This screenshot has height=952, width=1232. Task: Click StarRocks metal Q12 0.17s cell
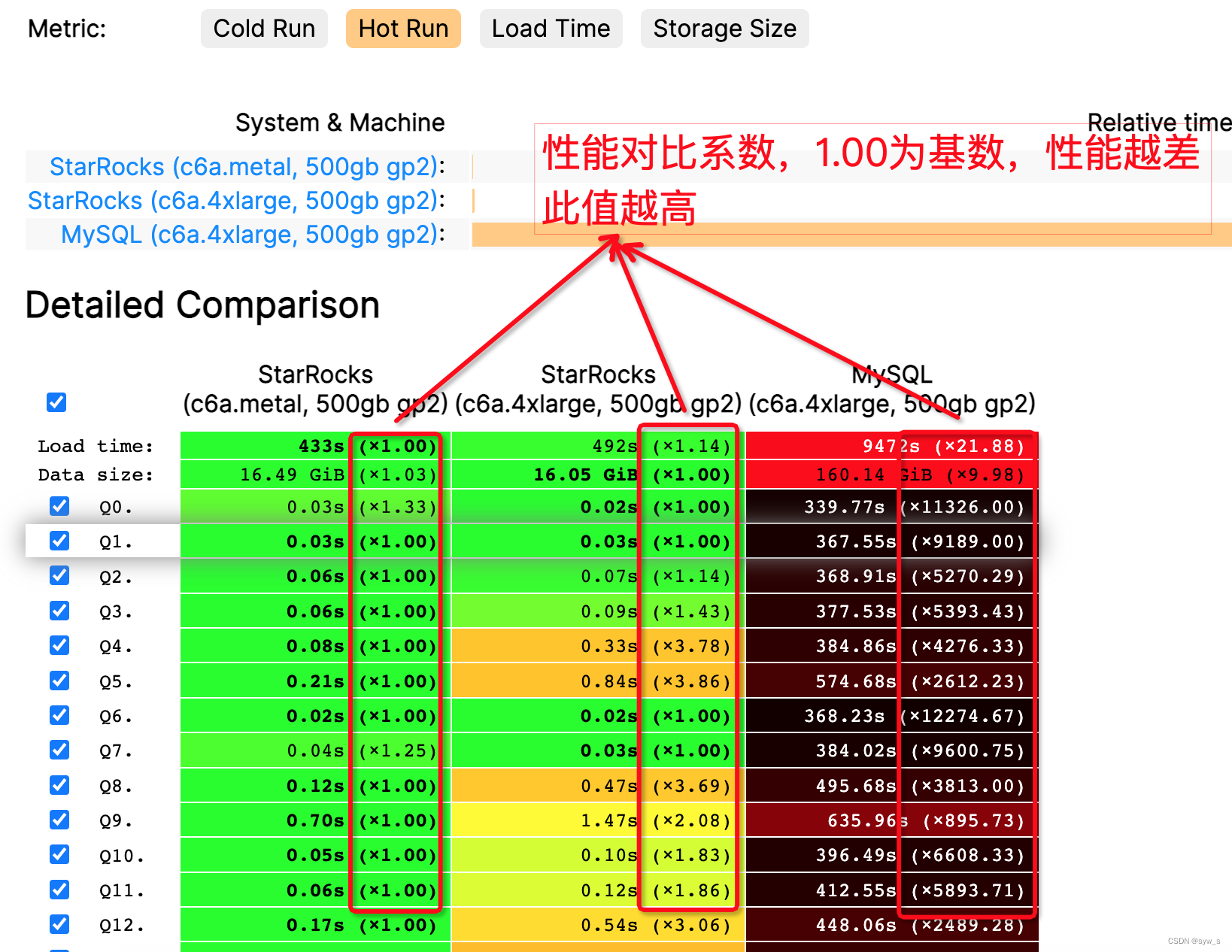[x=315, y=925]
